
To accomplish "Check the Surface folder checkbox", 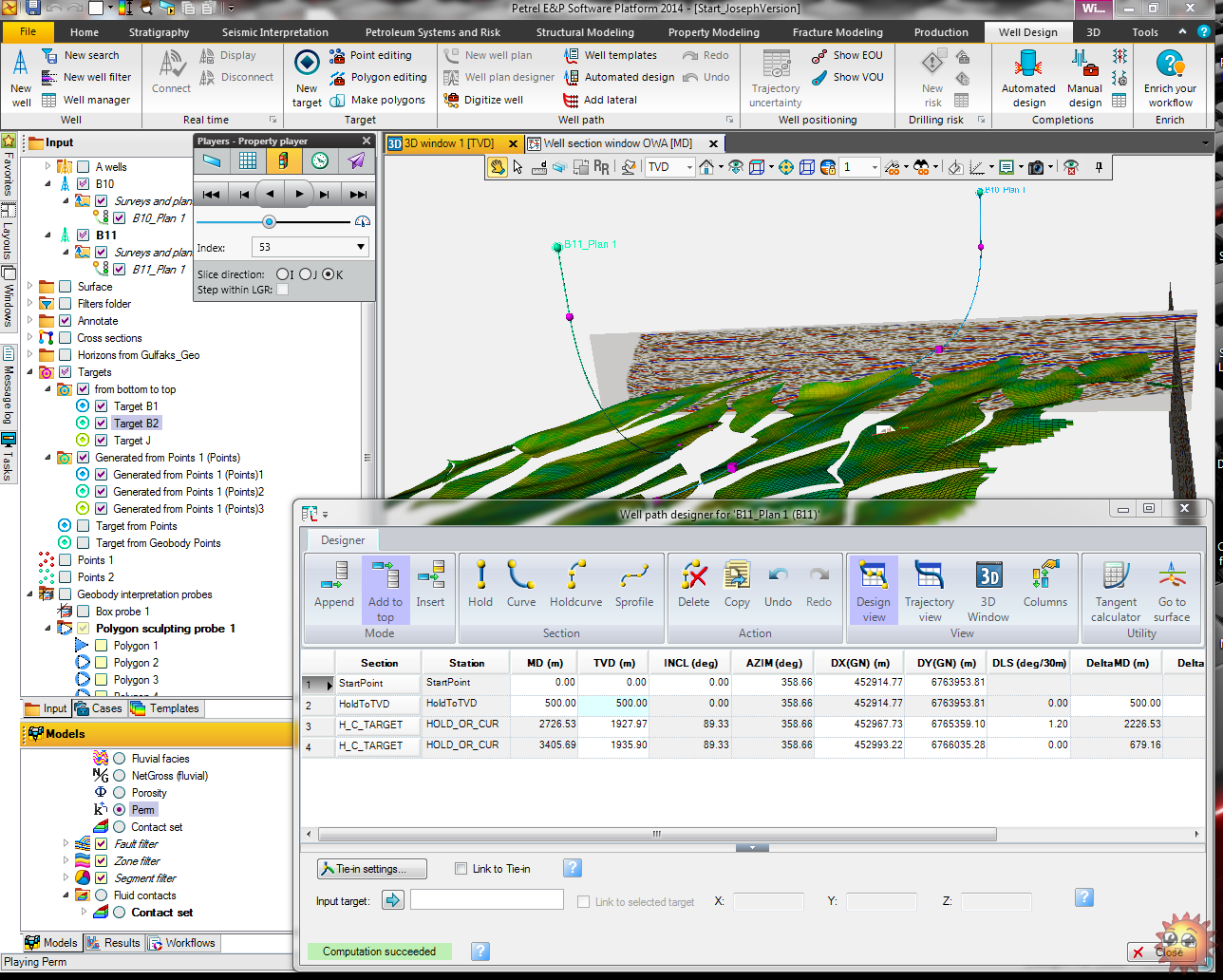I will pyautogui.click(x=66, y=287).
